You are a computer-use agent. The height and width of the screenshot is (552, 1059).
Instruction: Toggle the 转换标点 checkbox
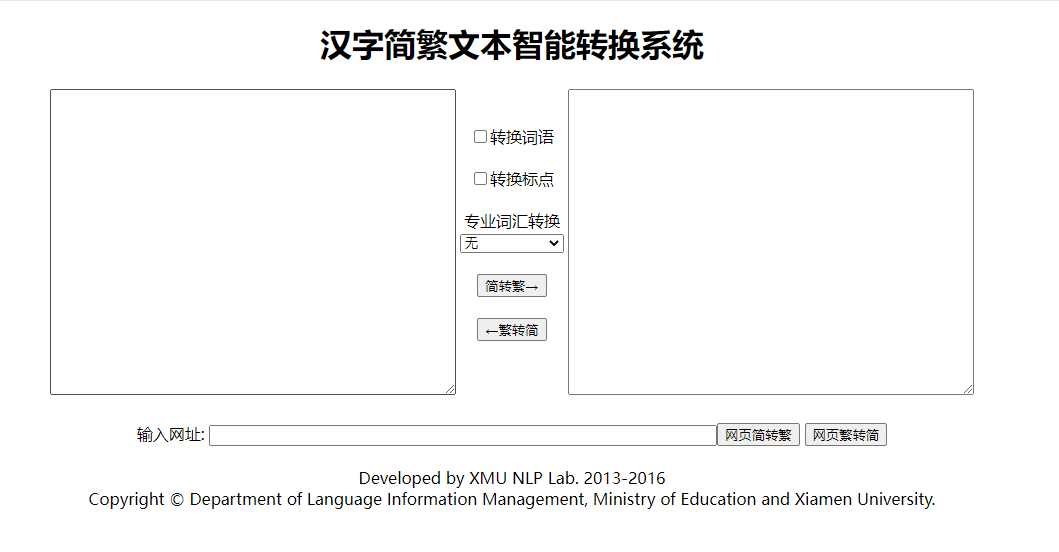480,179
